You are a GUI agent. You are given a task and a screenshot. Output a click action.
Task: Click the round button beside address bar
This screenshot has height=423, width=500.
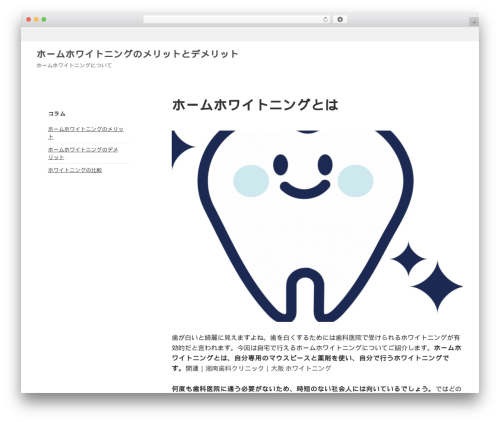(x=340, y=19)
